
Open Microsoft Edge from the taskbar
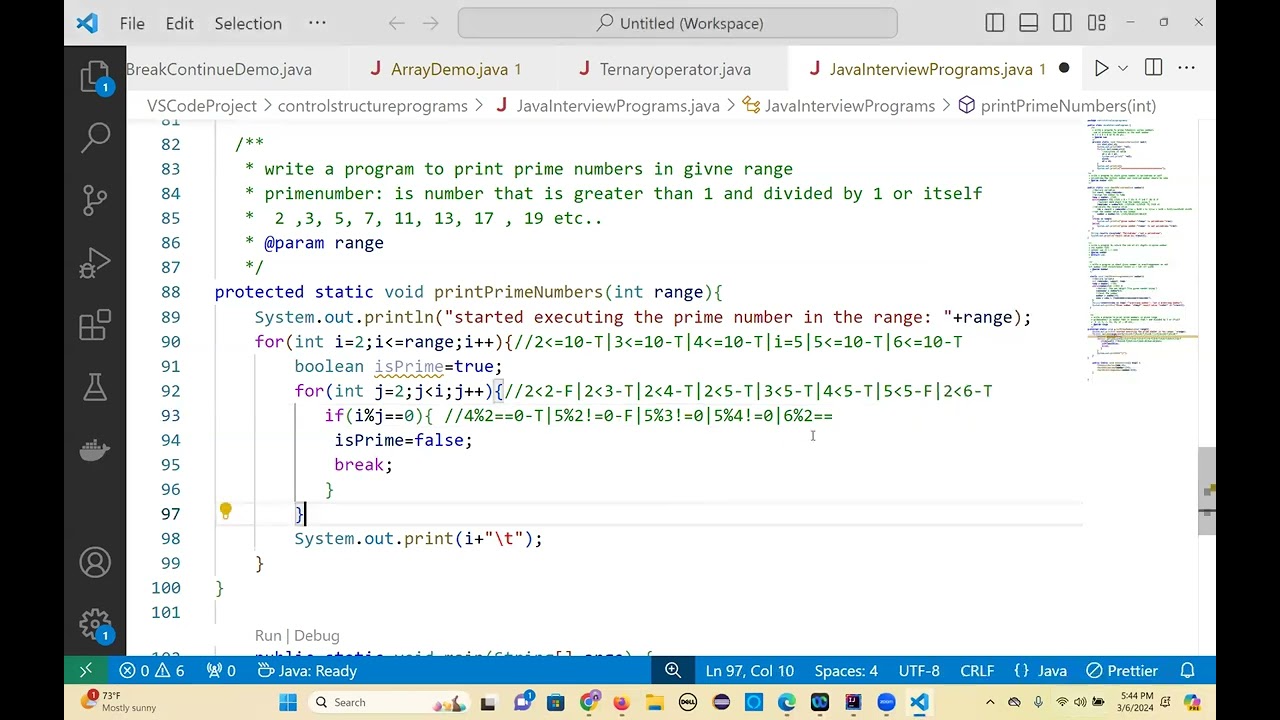pyautogui.click(x=787, y=703)
